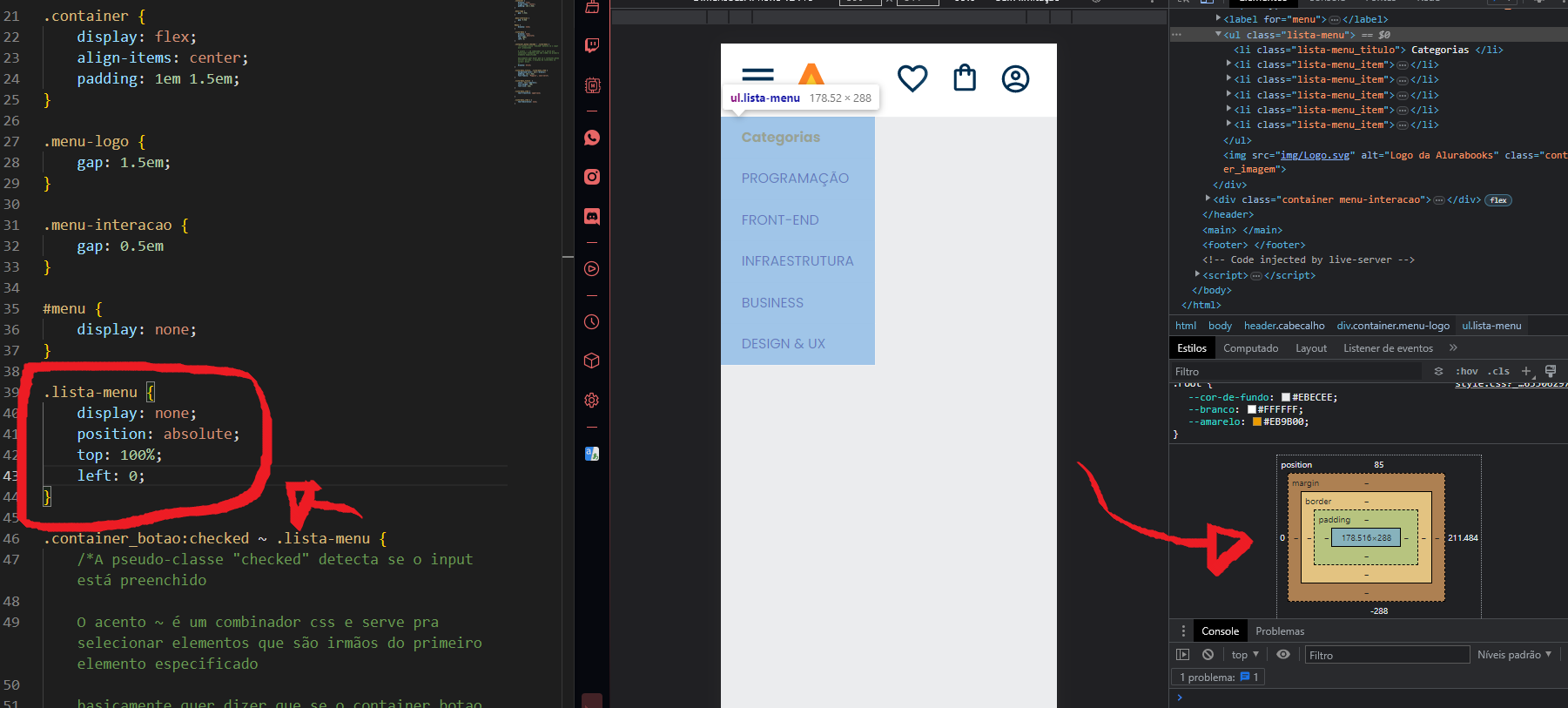
Task: Open the top context dropdown in console
Action: 1245,655
